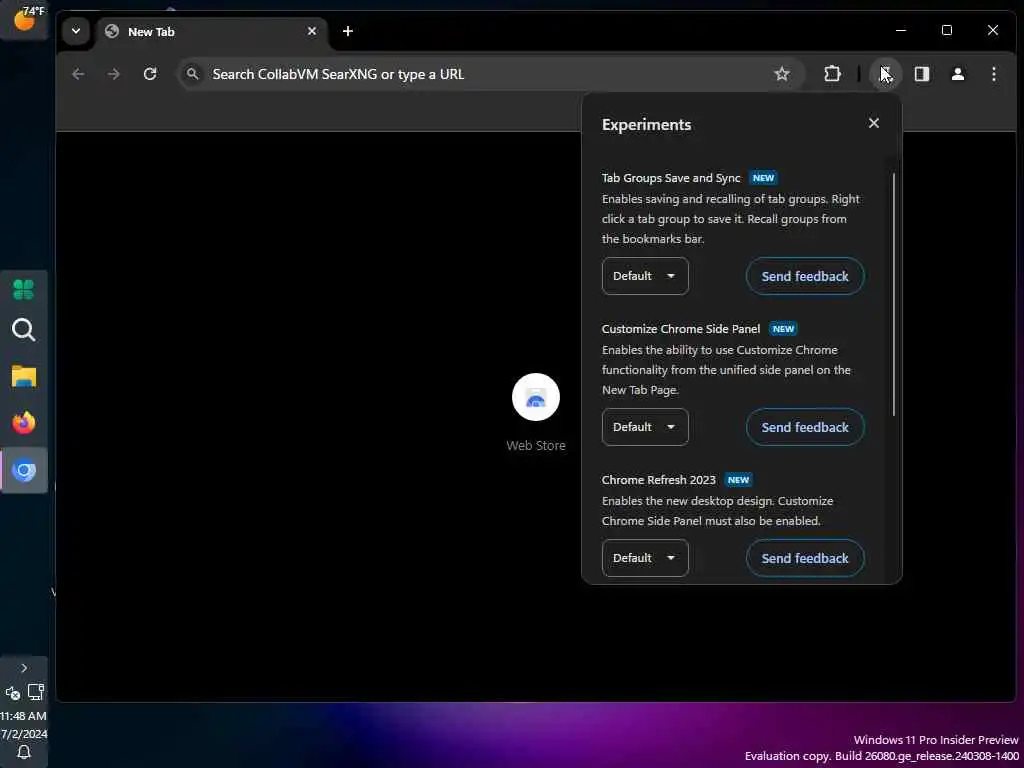Close the Experiments popup
This screenshot has height=768, width=1024.
tap(874, 123)
